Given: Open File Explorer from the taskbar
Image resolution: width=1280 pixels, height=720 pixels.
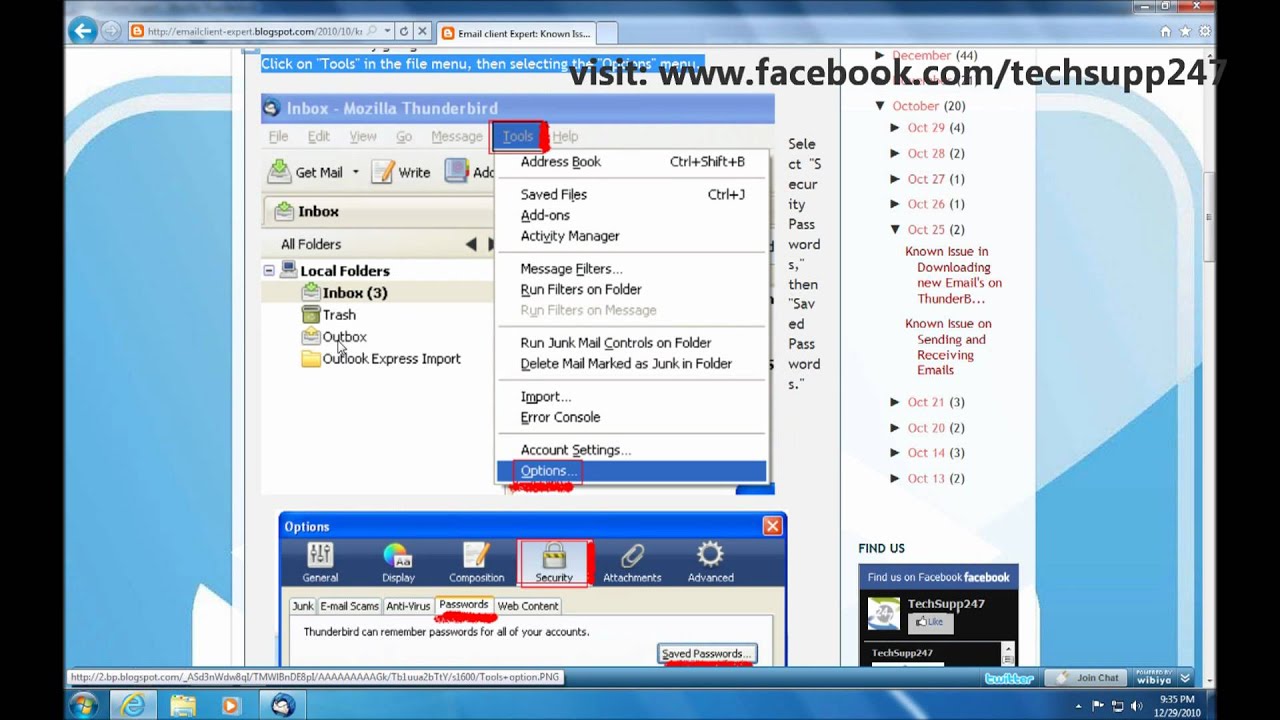Looking at the screenshot, I should (x=183, y=705).
